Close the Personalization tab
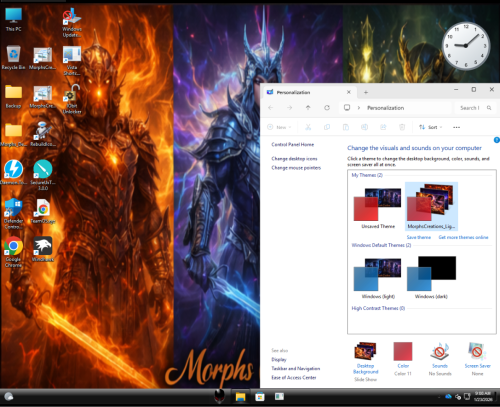Viewport: 500px width, 407px height. coord(349,92)
